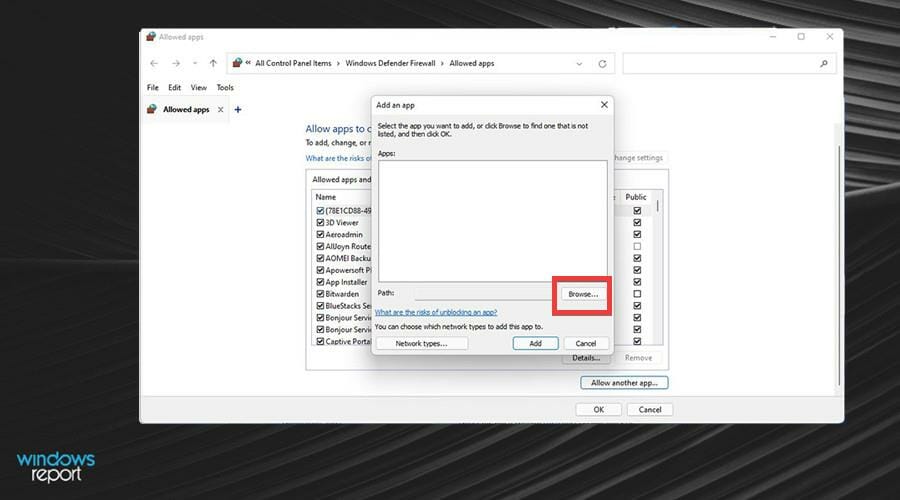900x500 pixels.
Task: Cancel the Allowed apps window
Action: click(650, 409)
